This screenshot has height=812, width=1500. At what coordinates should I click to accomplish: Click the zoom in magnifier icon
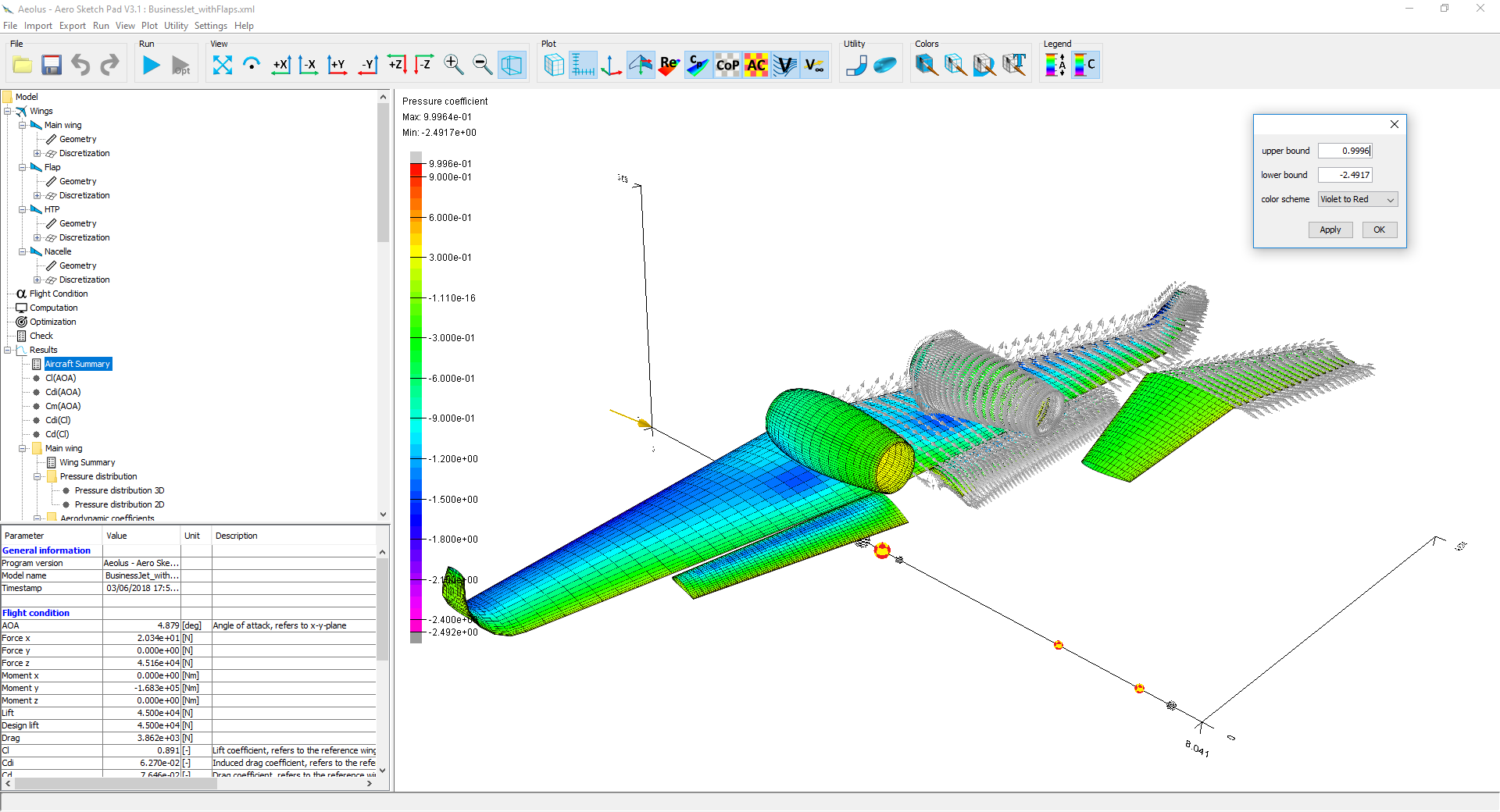click(x=453, y=65)
